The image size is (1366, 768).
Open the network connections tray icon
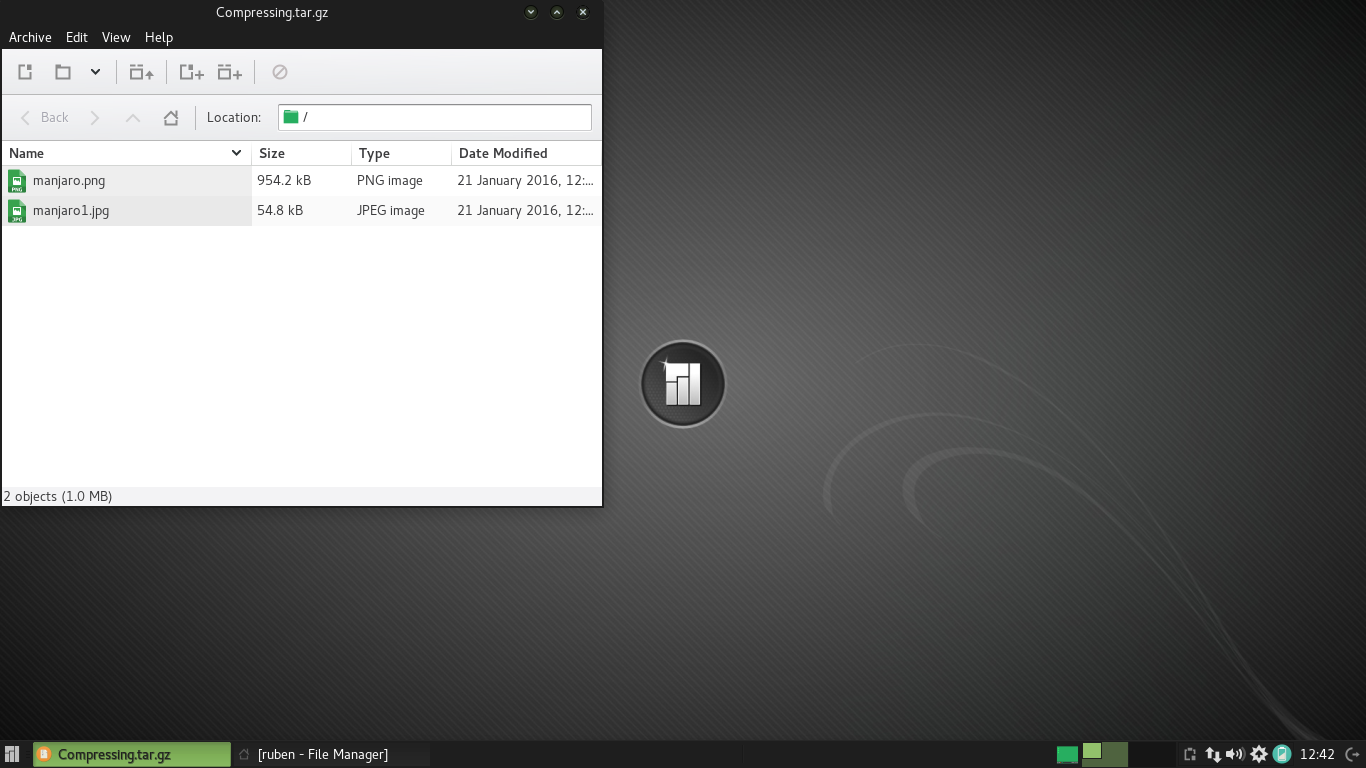coord(1213,754)
